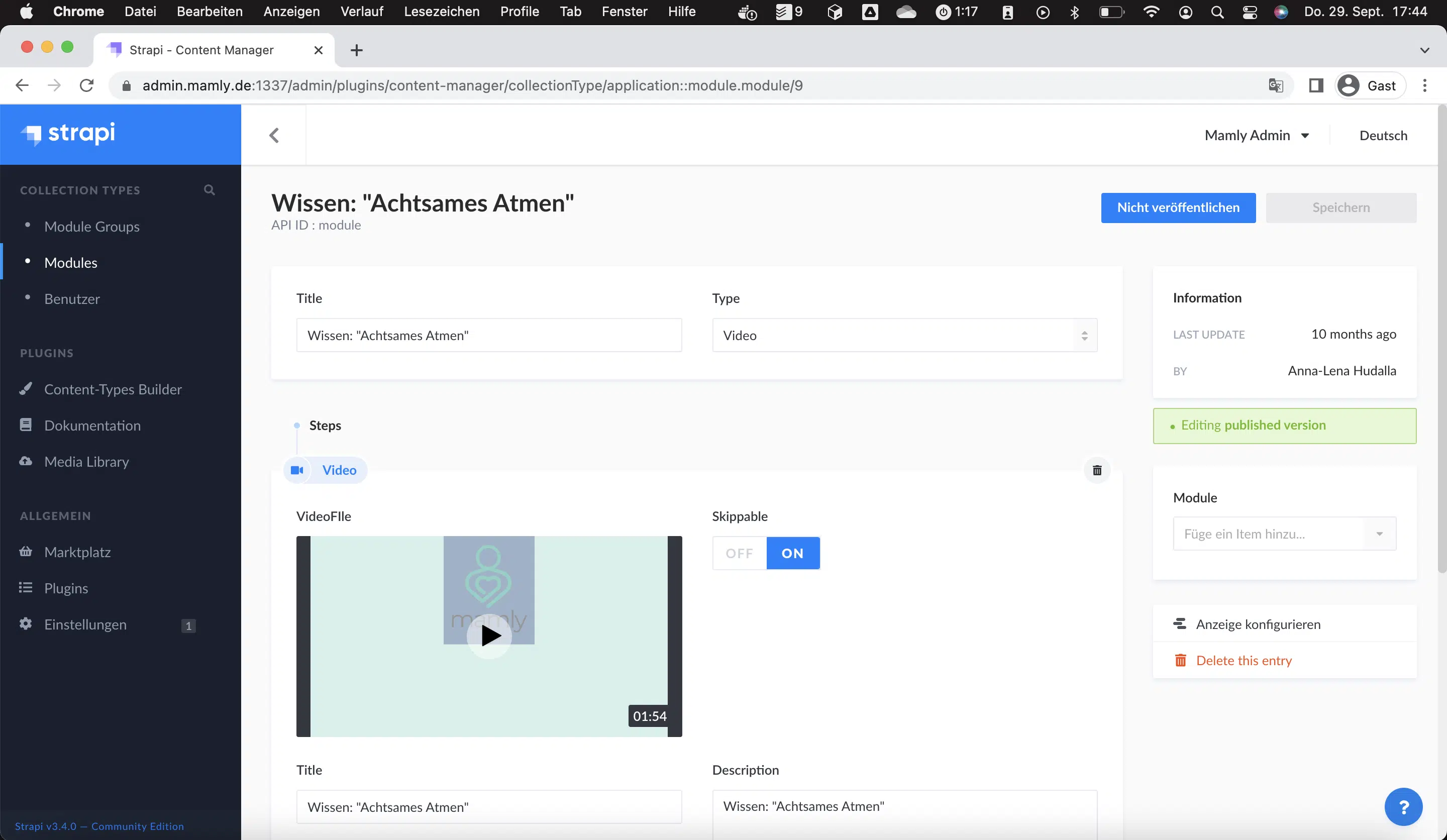This screenshot has height=840, width=1447.
Task: Click the red trash icon for deleting entry
Action: (1180, 660)
